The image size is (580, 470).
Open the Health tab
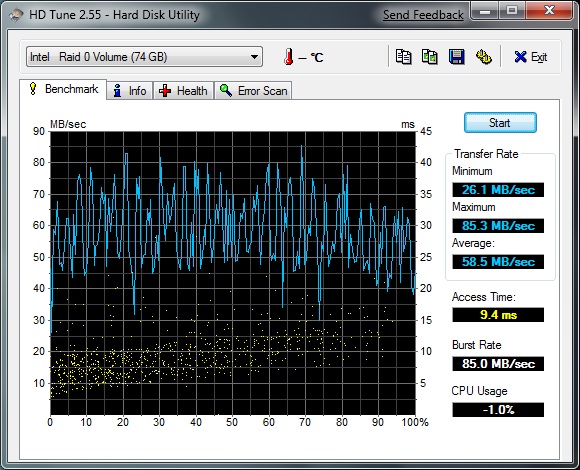[x=183, y=91]
